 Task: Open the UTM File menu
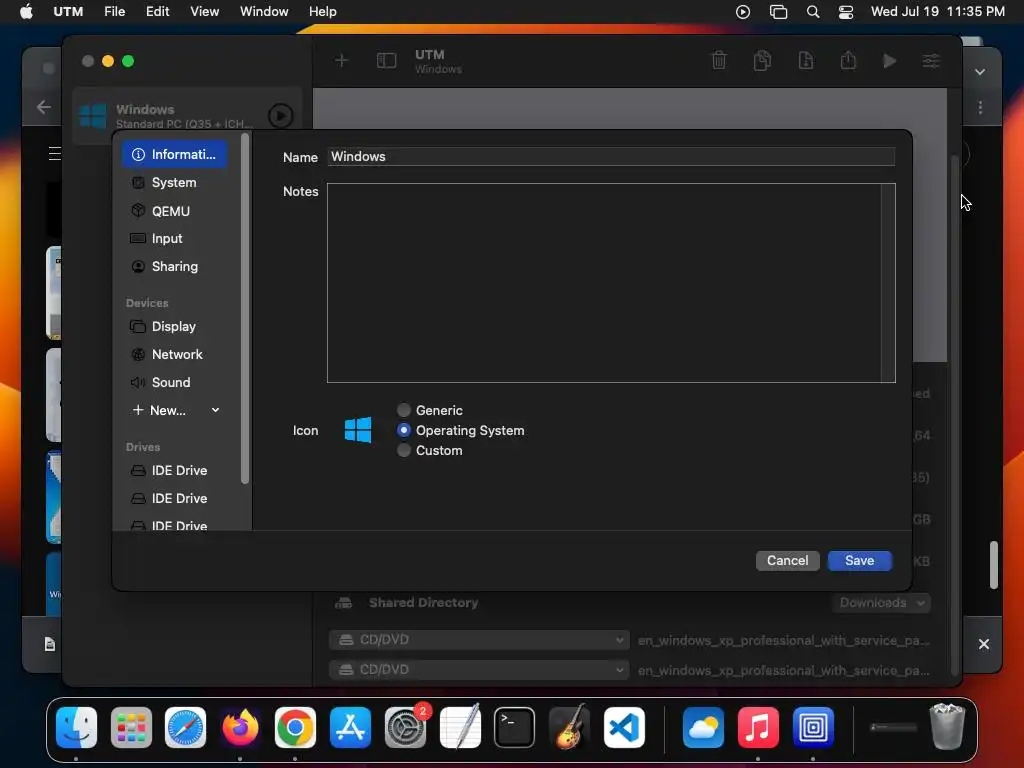(x=114, y=12)
